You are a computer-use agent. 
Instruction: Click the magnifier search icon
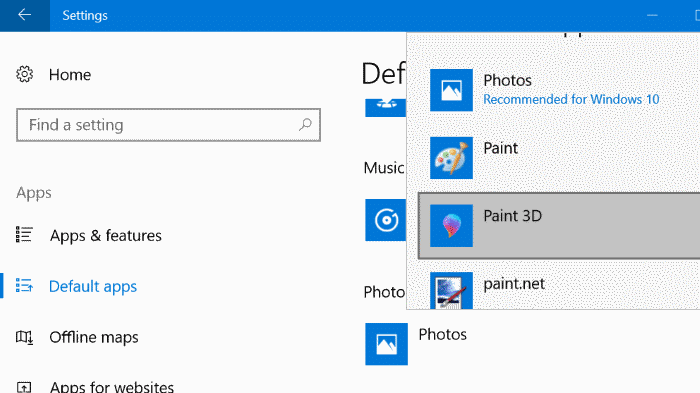click(305, 125)
